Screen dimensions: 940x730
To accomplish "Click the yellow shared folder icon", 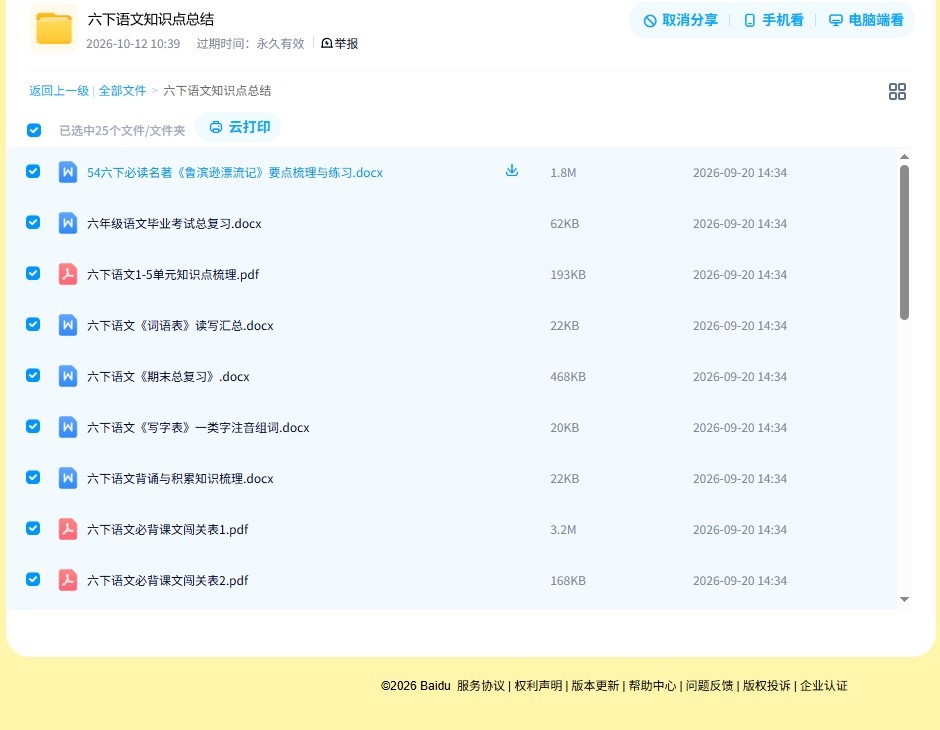I will pos(54,28).
